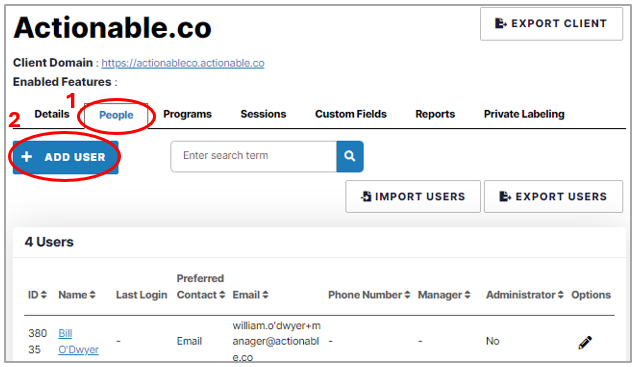Sort users by ID column arrows
The height and width of the screenshot is (367, 636).
coord(44,295)
